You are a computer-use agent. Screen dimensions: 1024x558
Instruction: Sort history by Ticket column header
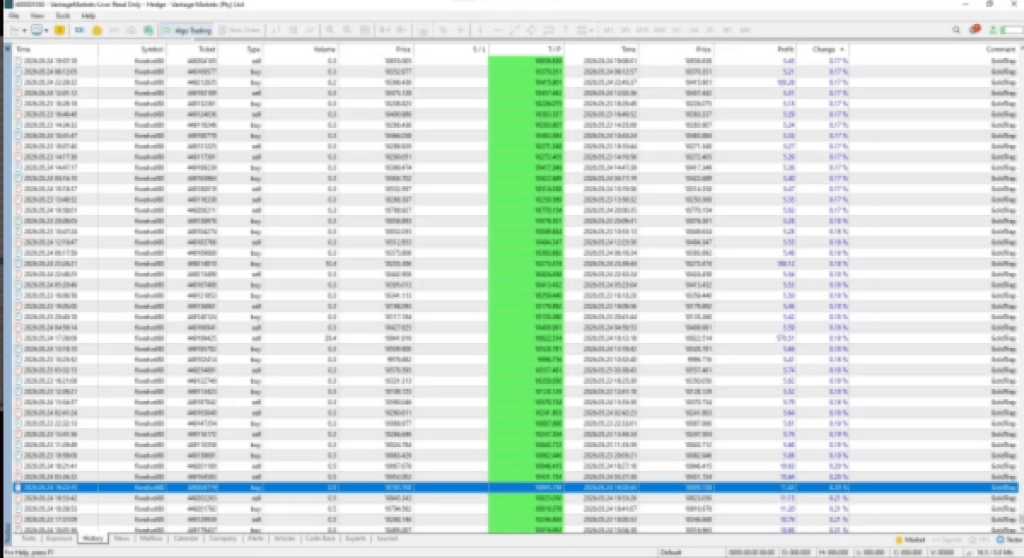point(206,49)
